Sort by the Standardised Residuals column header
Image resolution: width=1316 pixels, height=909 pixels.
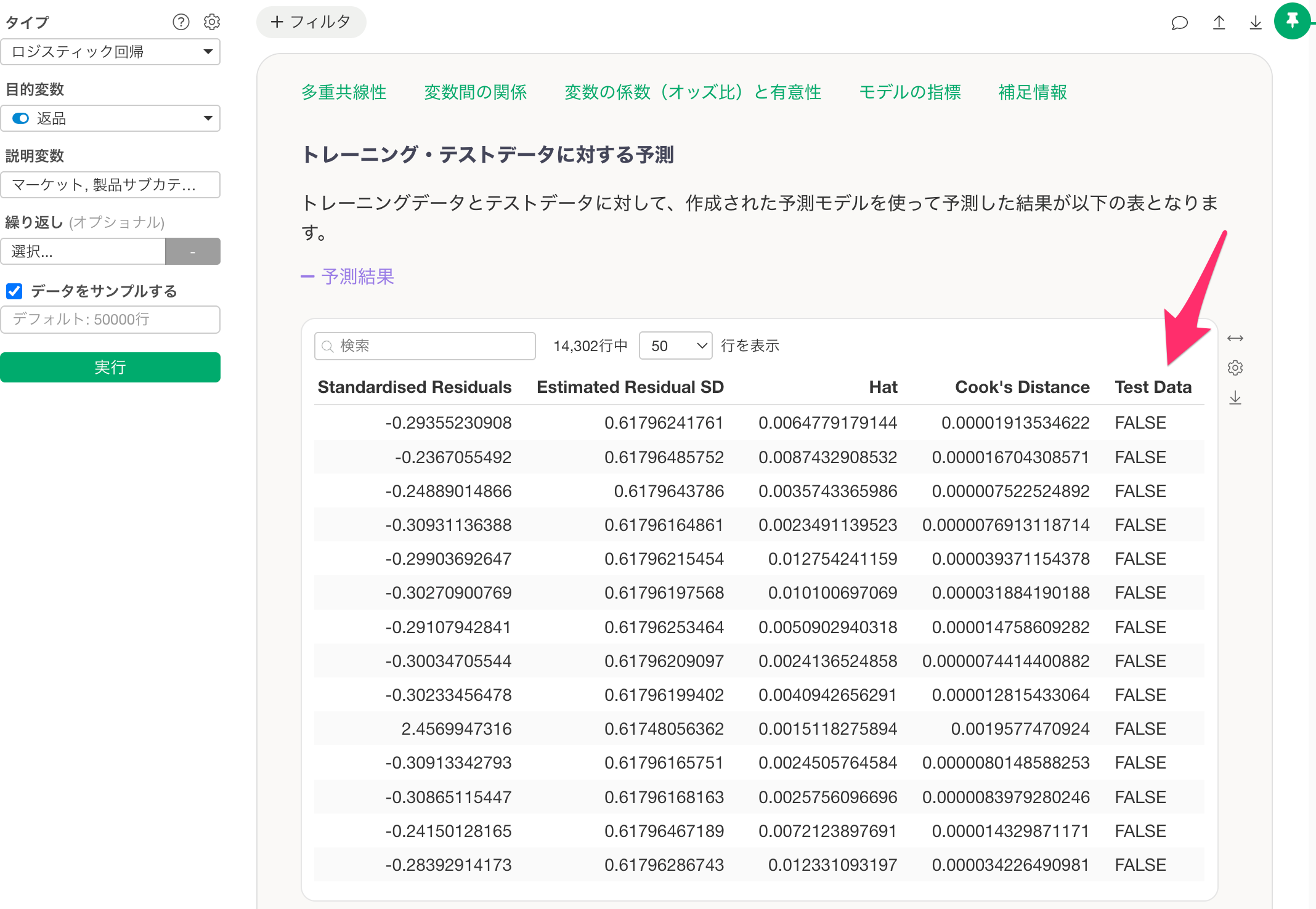pyautogui.click(x=415, y=387)
